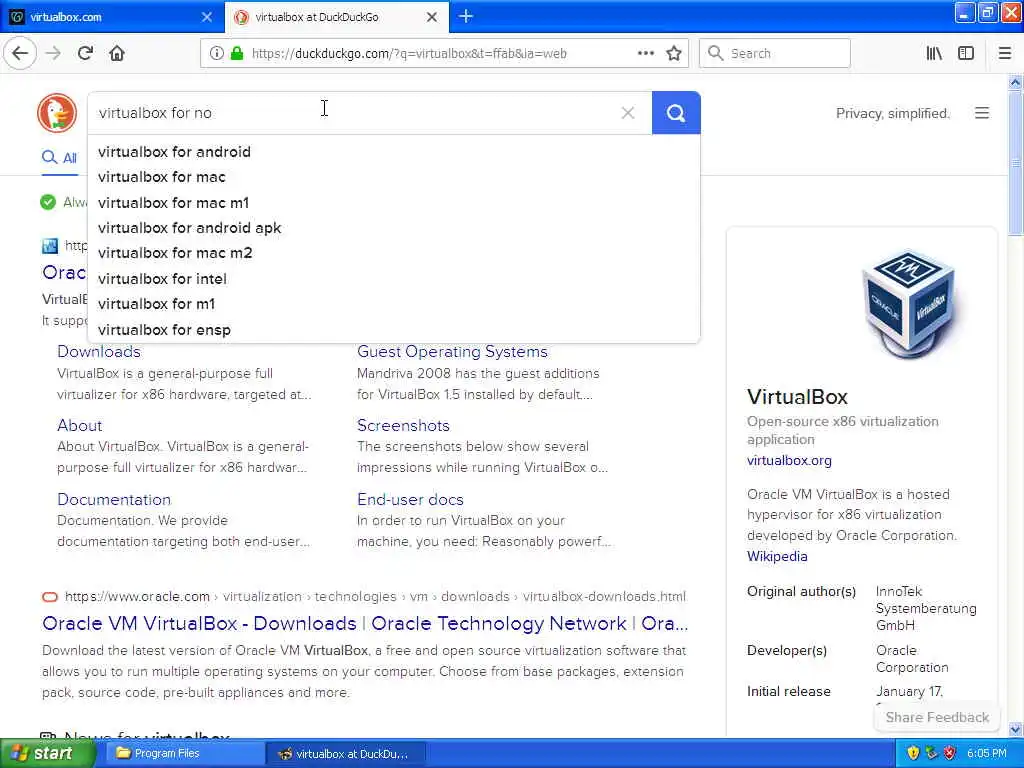
Task: Click the VirtualBox cube logo image
Action: coord(910,304)
